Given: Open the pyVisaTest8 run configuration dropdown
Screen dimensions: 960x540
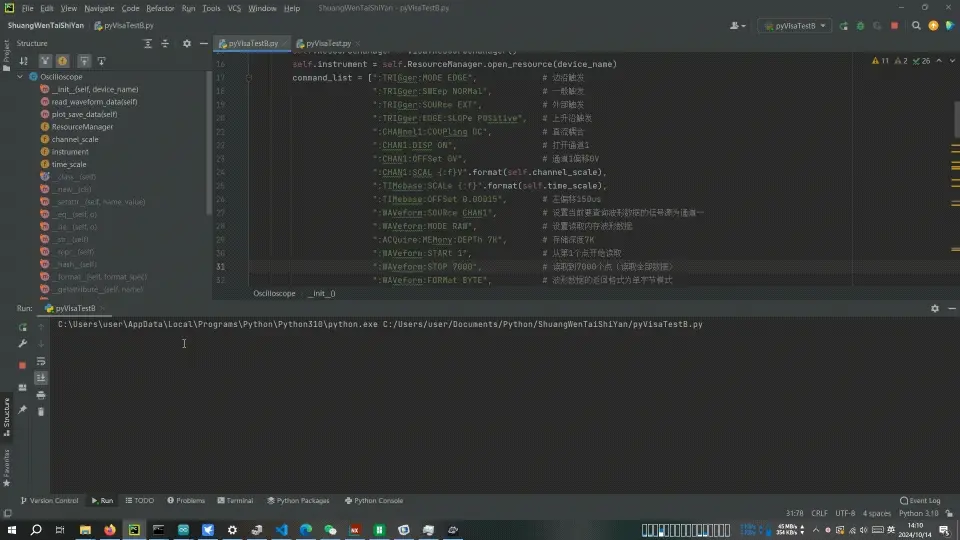Looking at the screenshot, I should tap(795, 26).
